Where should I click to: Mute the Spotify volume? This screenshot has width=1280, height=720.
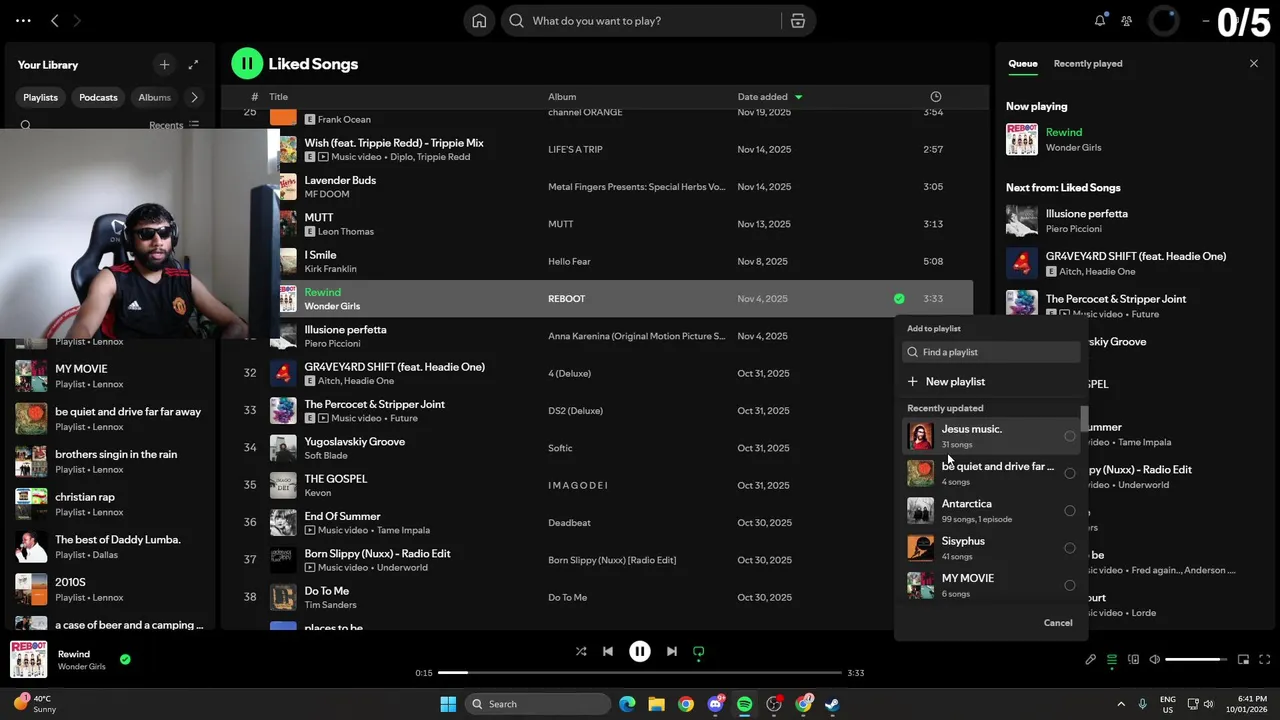tap(1155, 659)
